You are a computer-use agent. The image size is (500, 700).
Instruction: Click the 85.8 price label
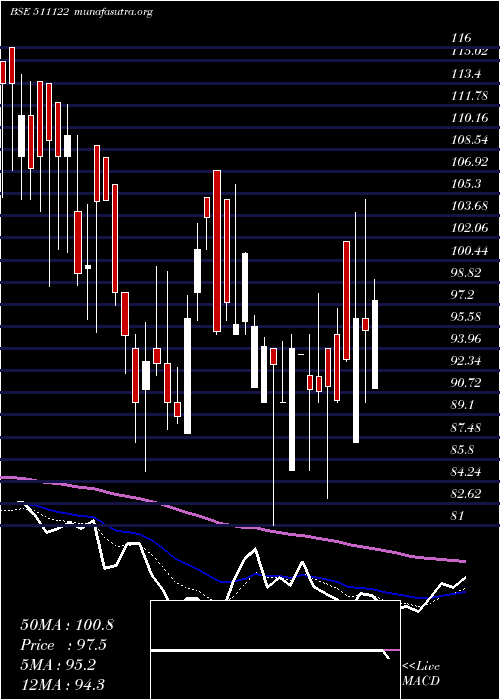click(462, 449)
